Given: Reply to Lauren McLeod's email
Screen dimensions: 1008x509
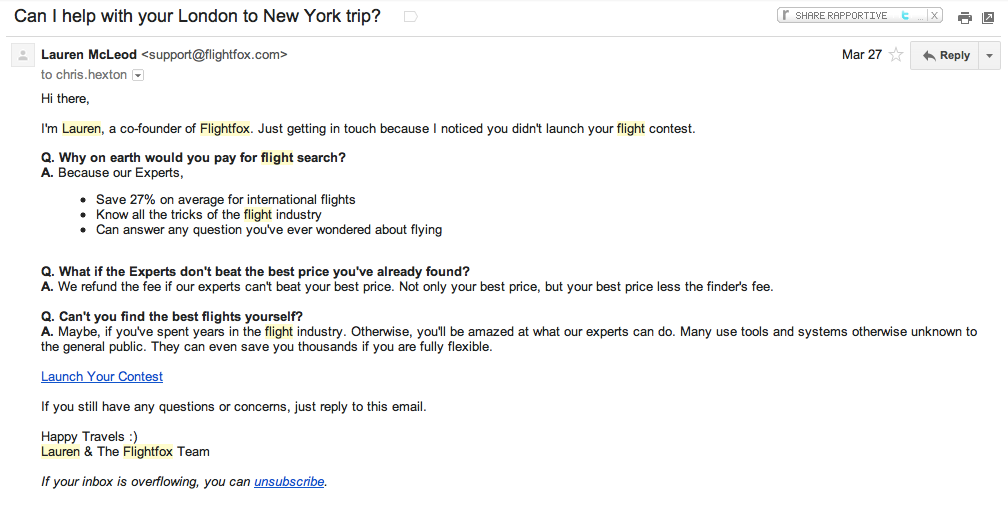Looking at the screenshot, I should tap(944, 55).
